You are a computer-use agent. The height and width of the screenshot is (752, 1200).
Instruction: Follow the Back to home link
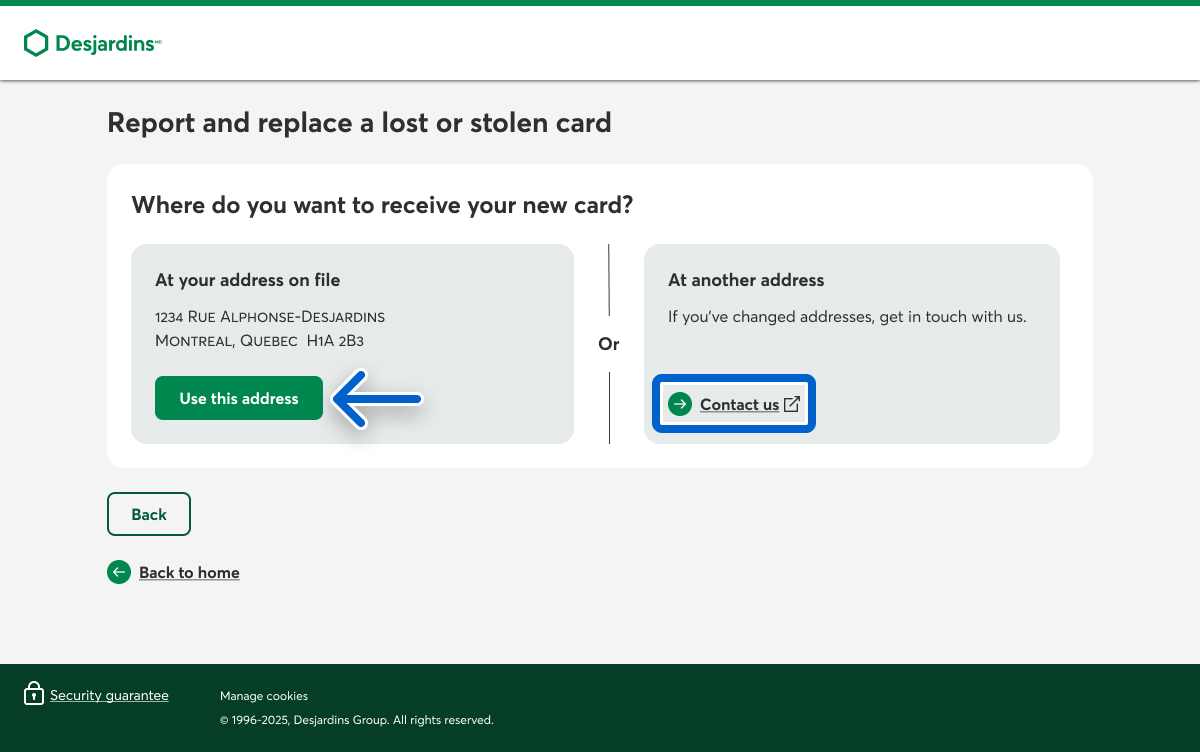pyautogui.click(x=189, y=573)
